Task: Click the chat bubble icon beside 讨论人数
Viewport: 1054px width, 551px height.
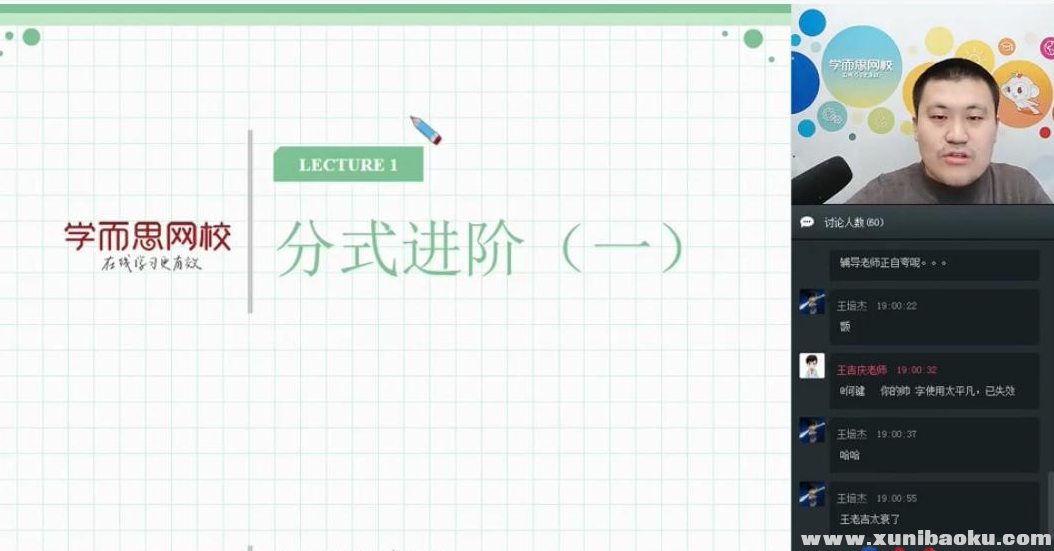Action: click(807, 222)
